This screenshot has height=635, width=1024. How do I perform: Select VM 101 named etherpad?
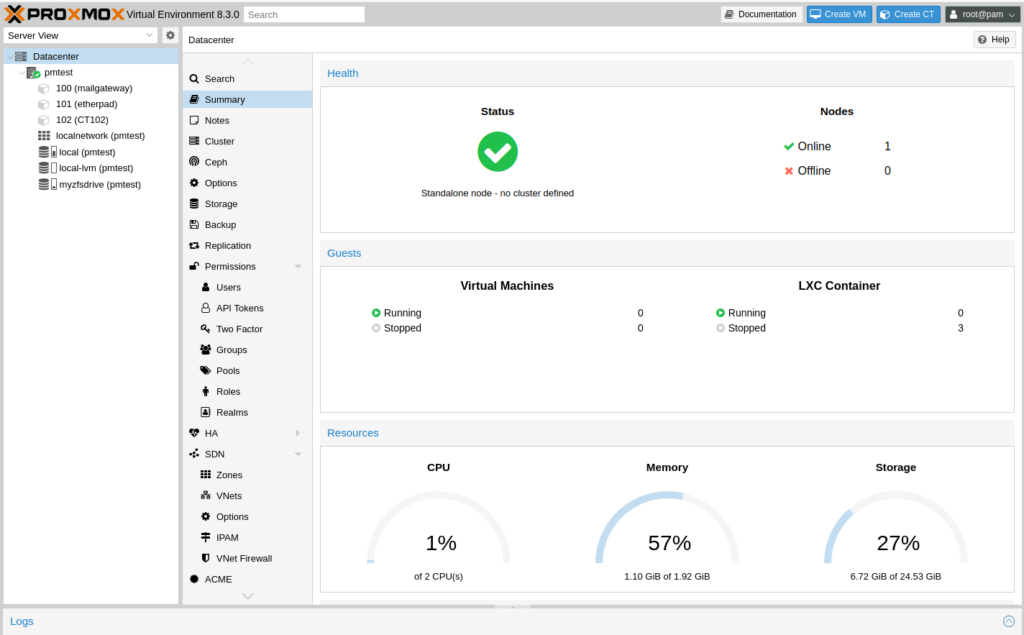pos(86,104)
